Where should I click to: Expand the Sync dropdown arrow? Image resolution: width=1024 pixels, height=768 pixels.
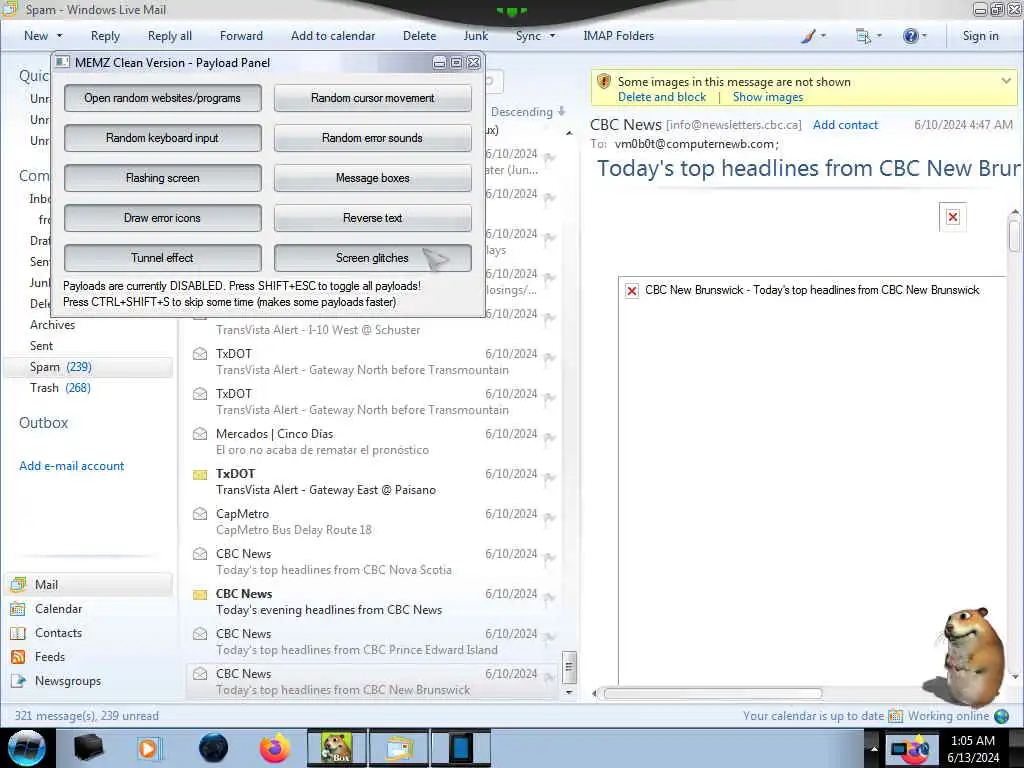pos(552,36)
